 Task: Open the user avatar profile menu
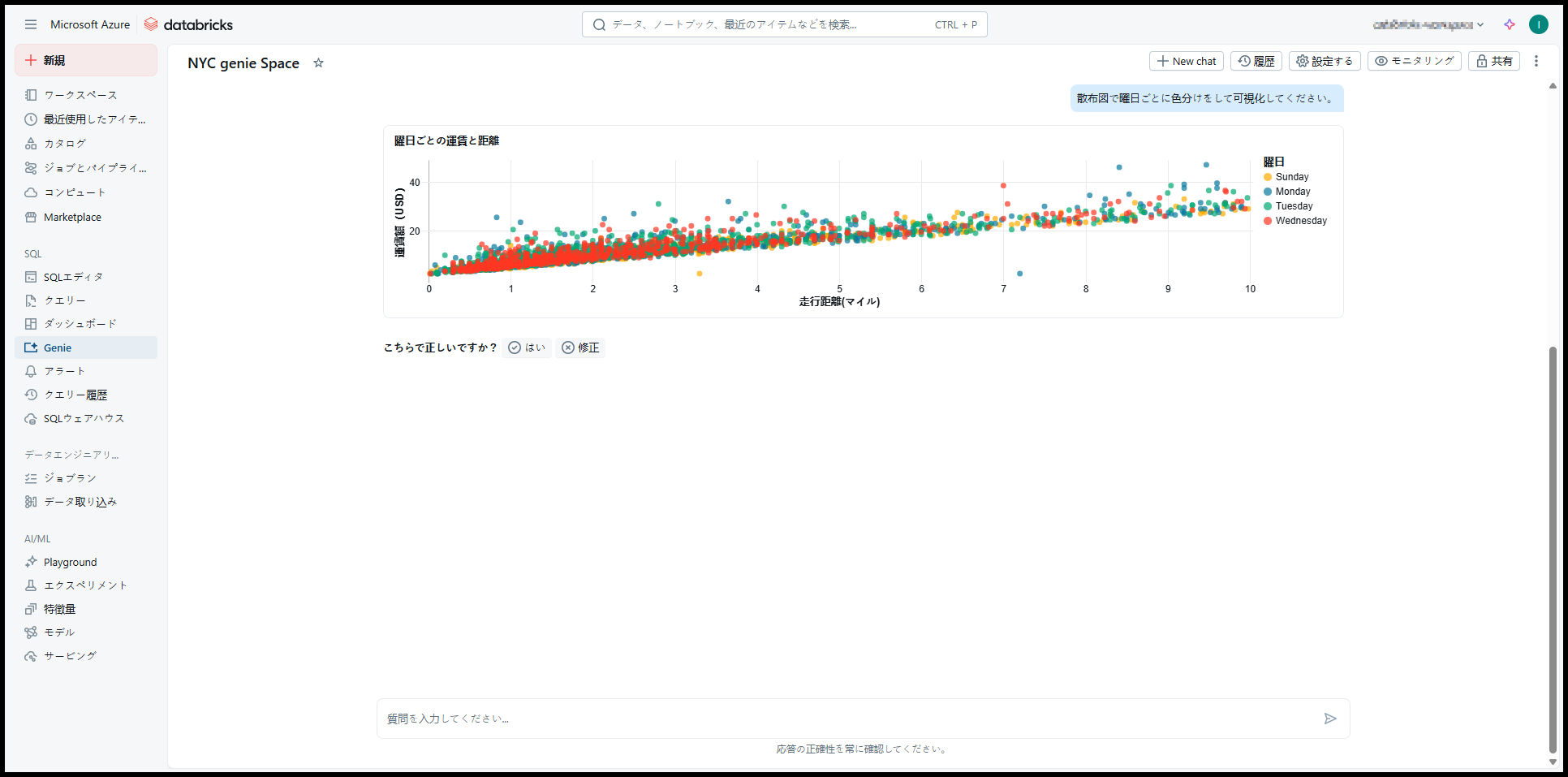point(1538,24)
